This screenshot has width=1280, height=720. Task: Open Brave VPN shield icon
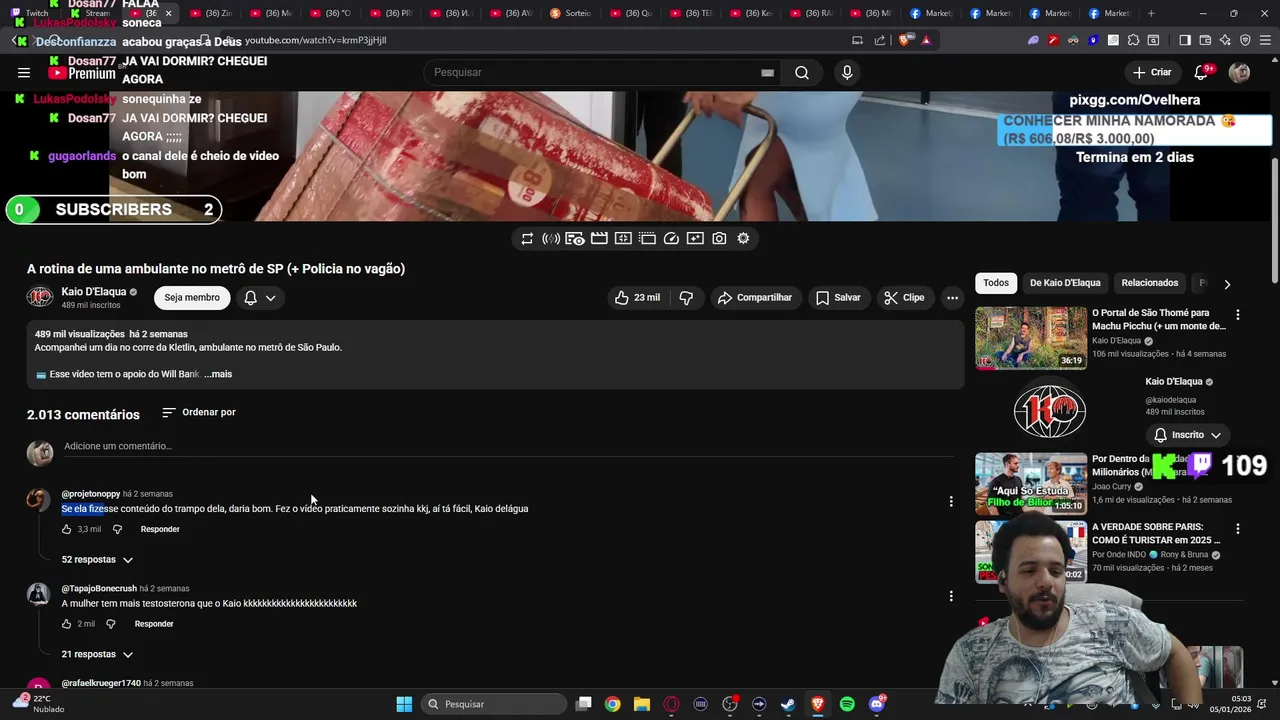click(x=1245, y=40)
